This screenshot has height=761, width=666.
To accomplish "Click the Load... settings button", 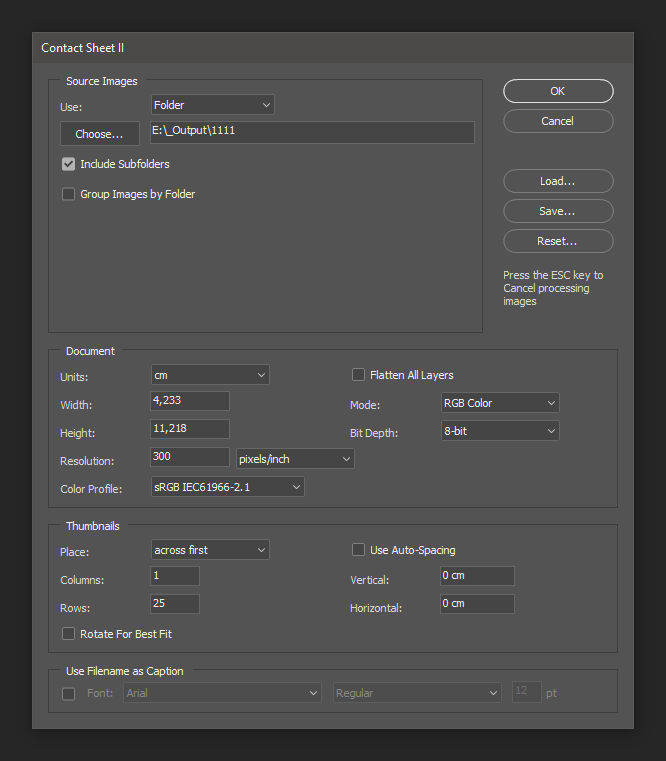I will tap(557, 181).
